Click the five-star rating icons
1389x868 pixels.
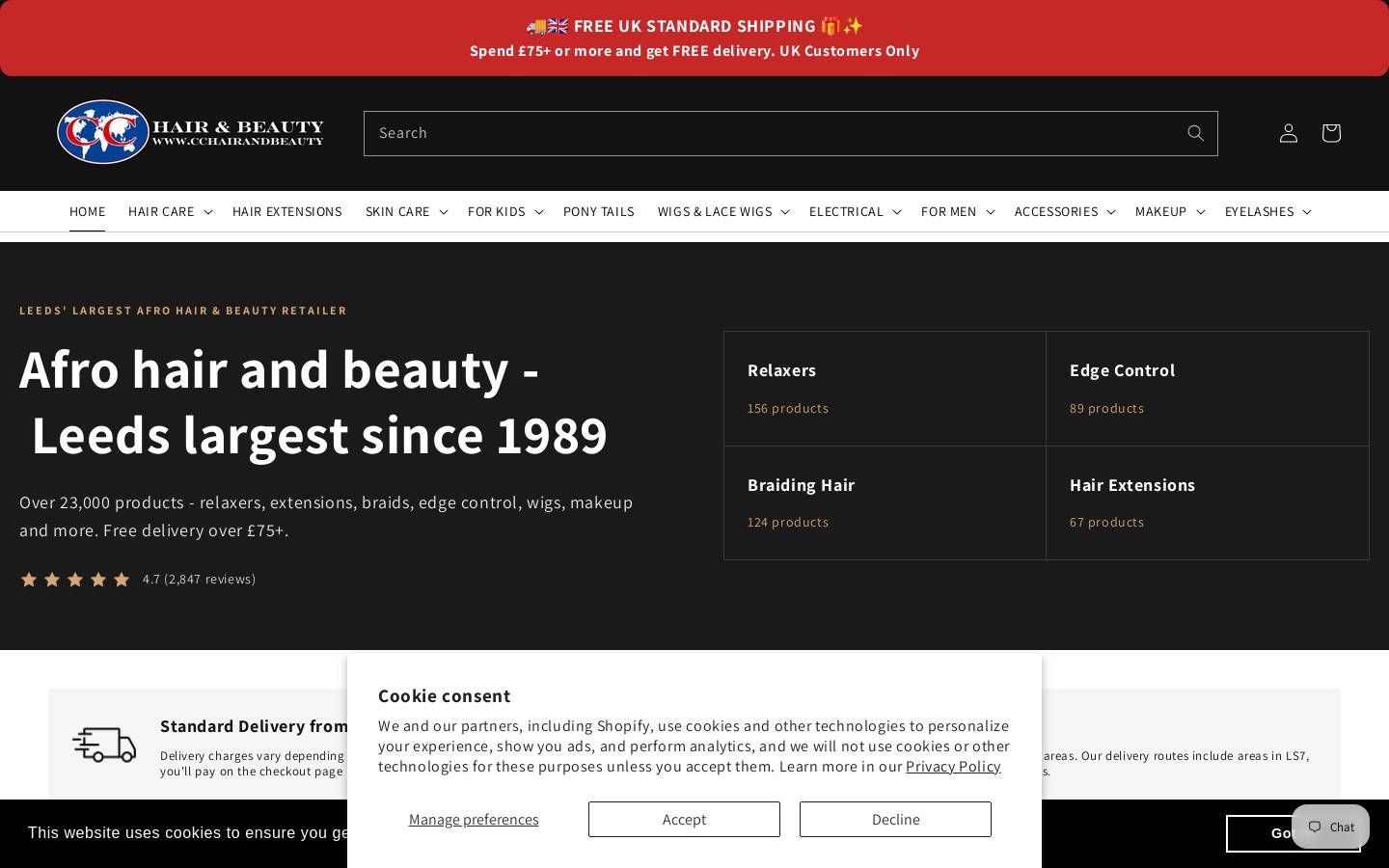[x=75, y=580]
